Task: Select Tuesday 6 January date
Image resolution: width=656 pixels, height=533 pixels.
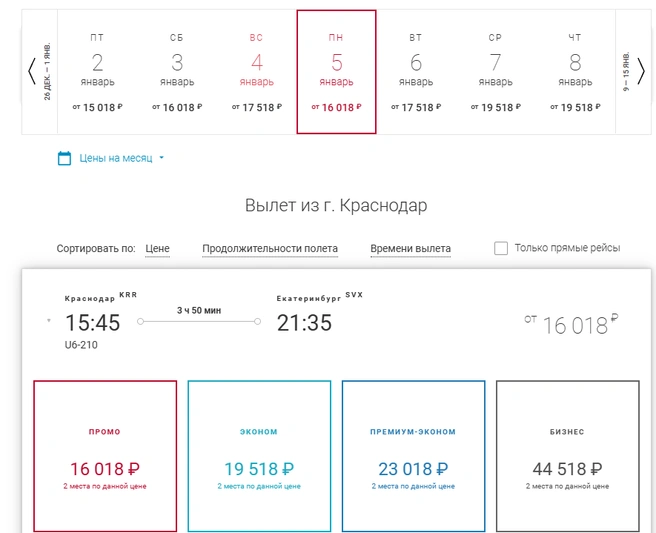Action: [416, 72]
